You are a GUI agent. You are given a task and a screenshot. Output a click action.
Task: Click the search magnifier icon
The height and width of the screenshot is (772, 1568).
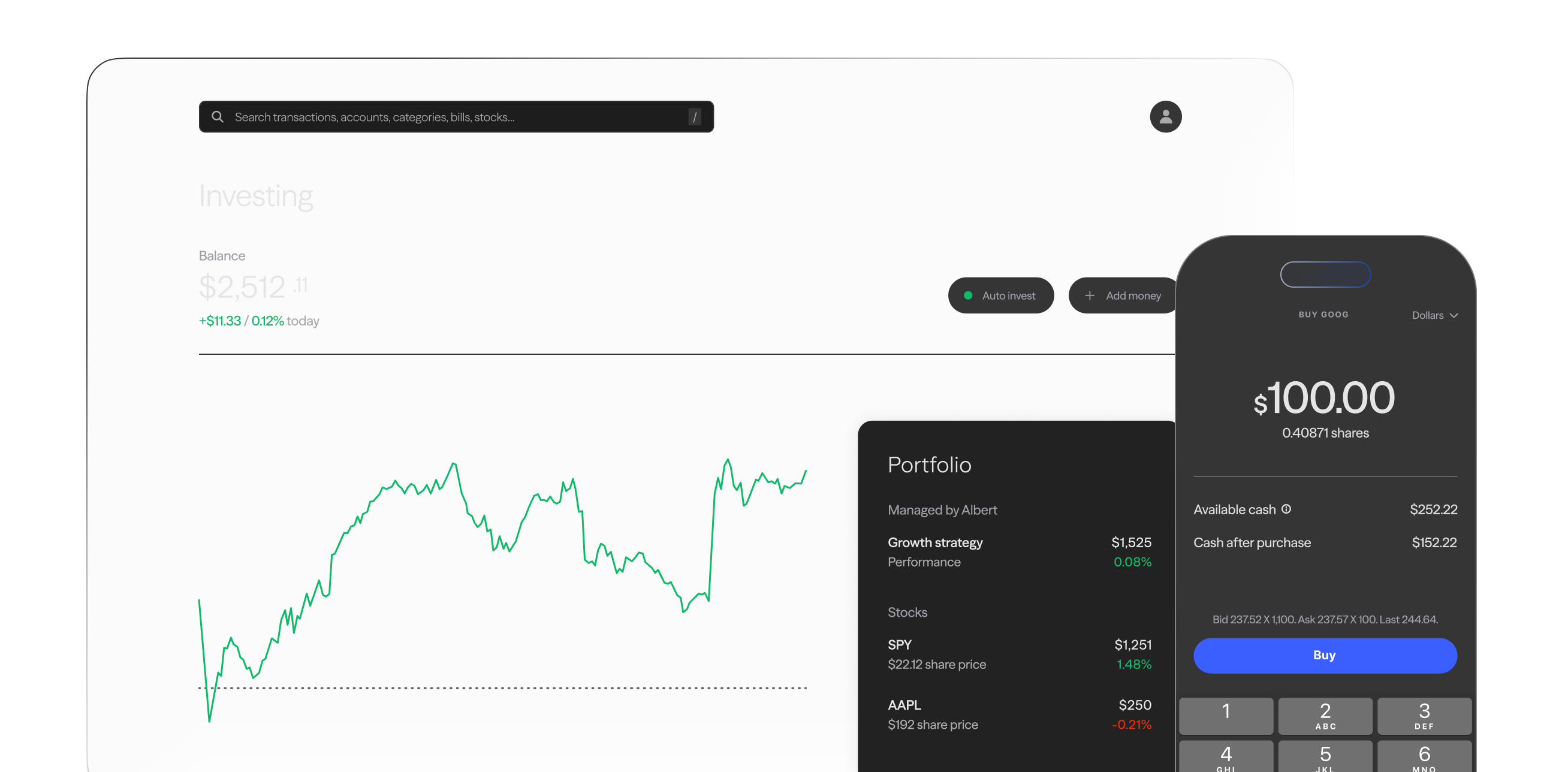(218, 116)
